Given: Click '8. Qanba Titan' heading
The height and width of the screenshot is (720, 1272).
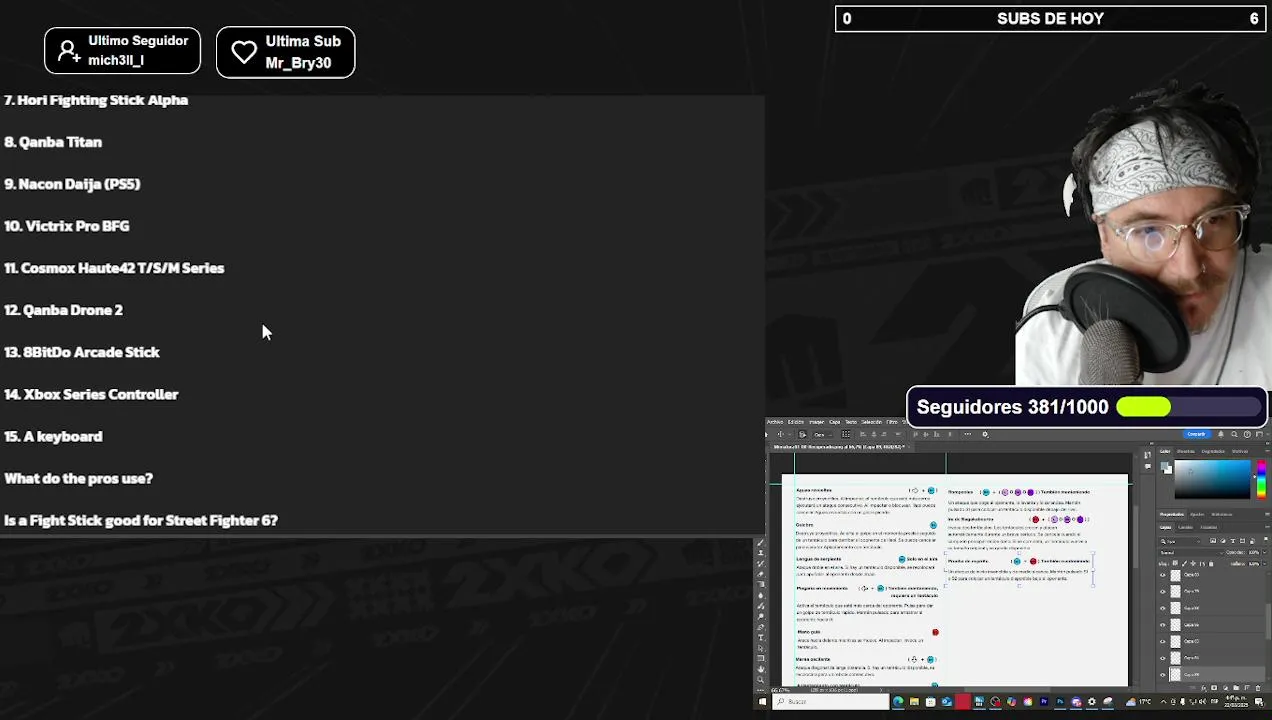Looking at the screenshot, I should [x=53, y=142].
